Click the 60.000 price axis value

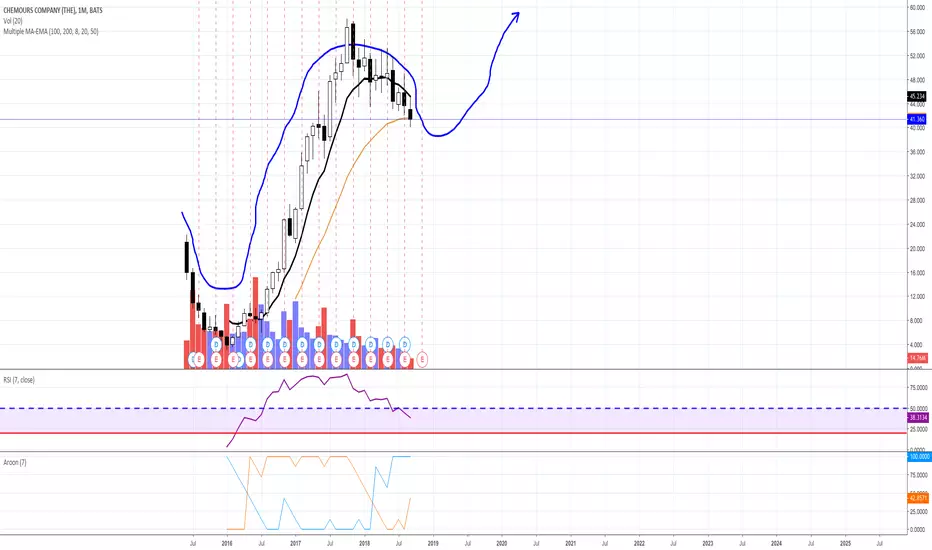pos(917,7)
